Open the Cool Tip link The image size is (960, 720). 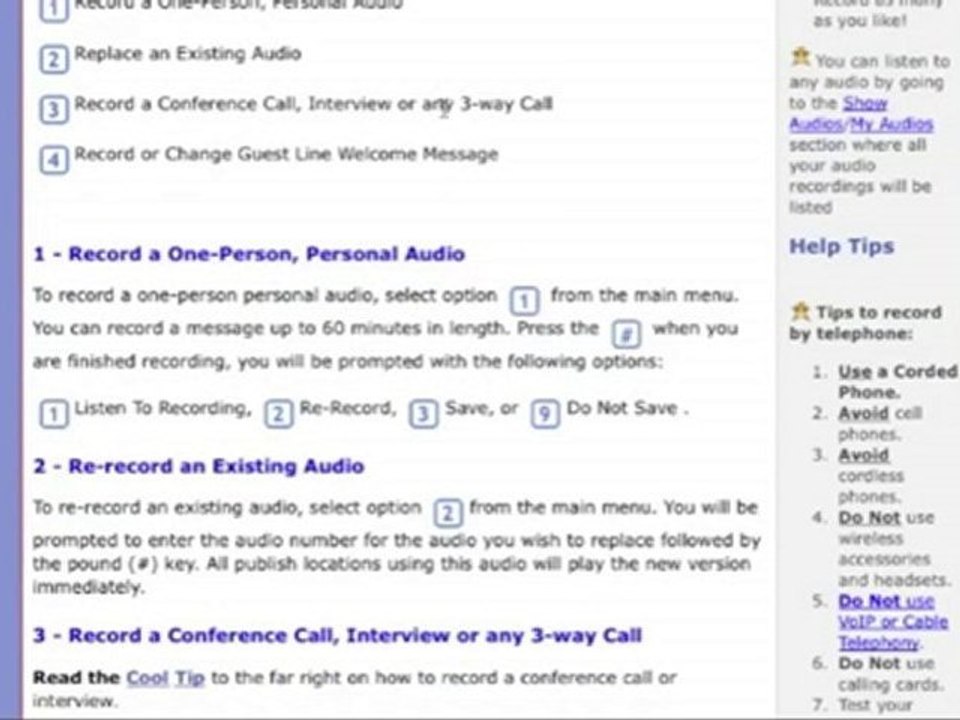point(165,678)
